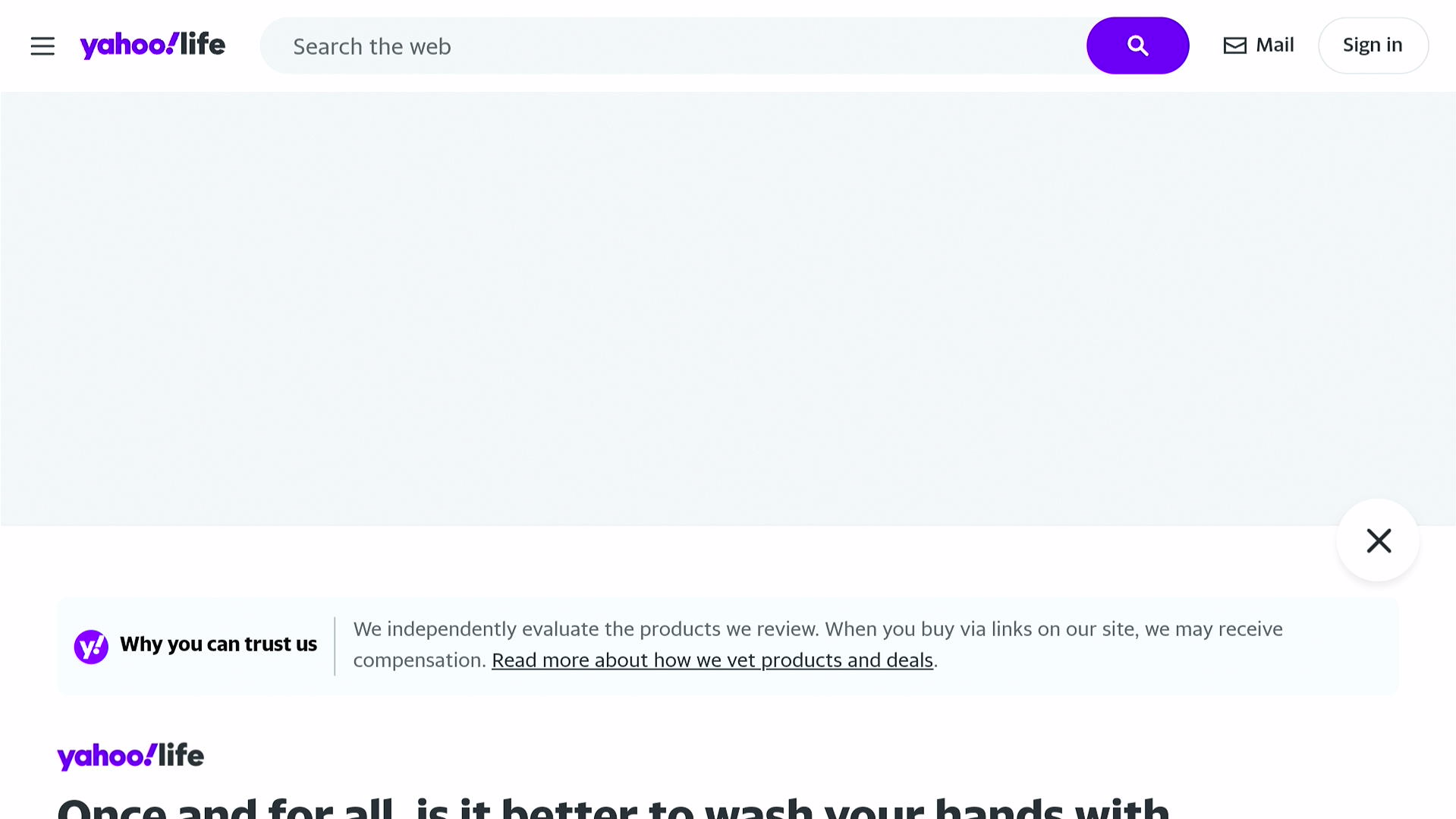This screenshot has width=1456, height=819.
Task: Open "Read more about how we vet products" link
Action: (x=712, y=660)
